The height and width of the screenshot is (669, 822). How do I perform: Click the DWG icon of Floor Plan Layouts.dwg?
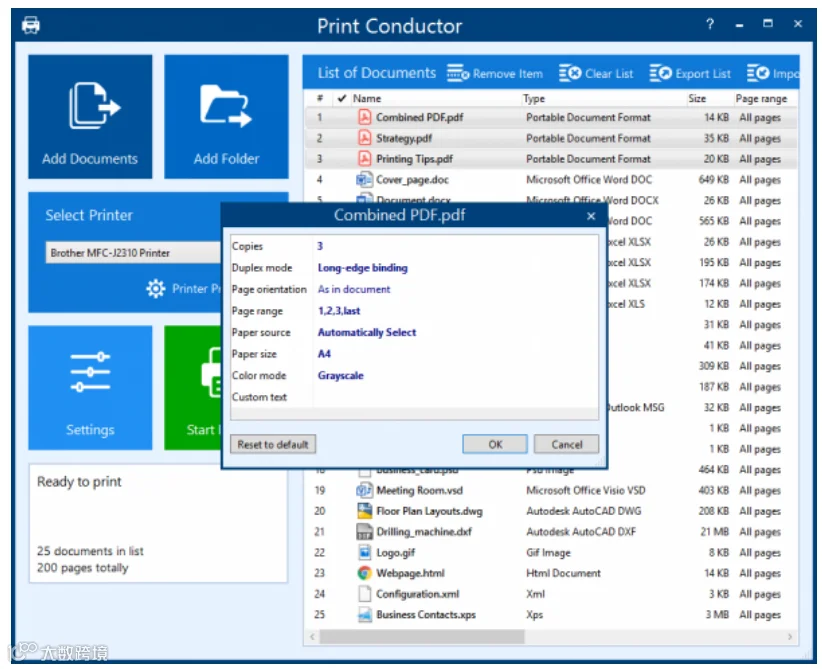(x=364, y=511)
